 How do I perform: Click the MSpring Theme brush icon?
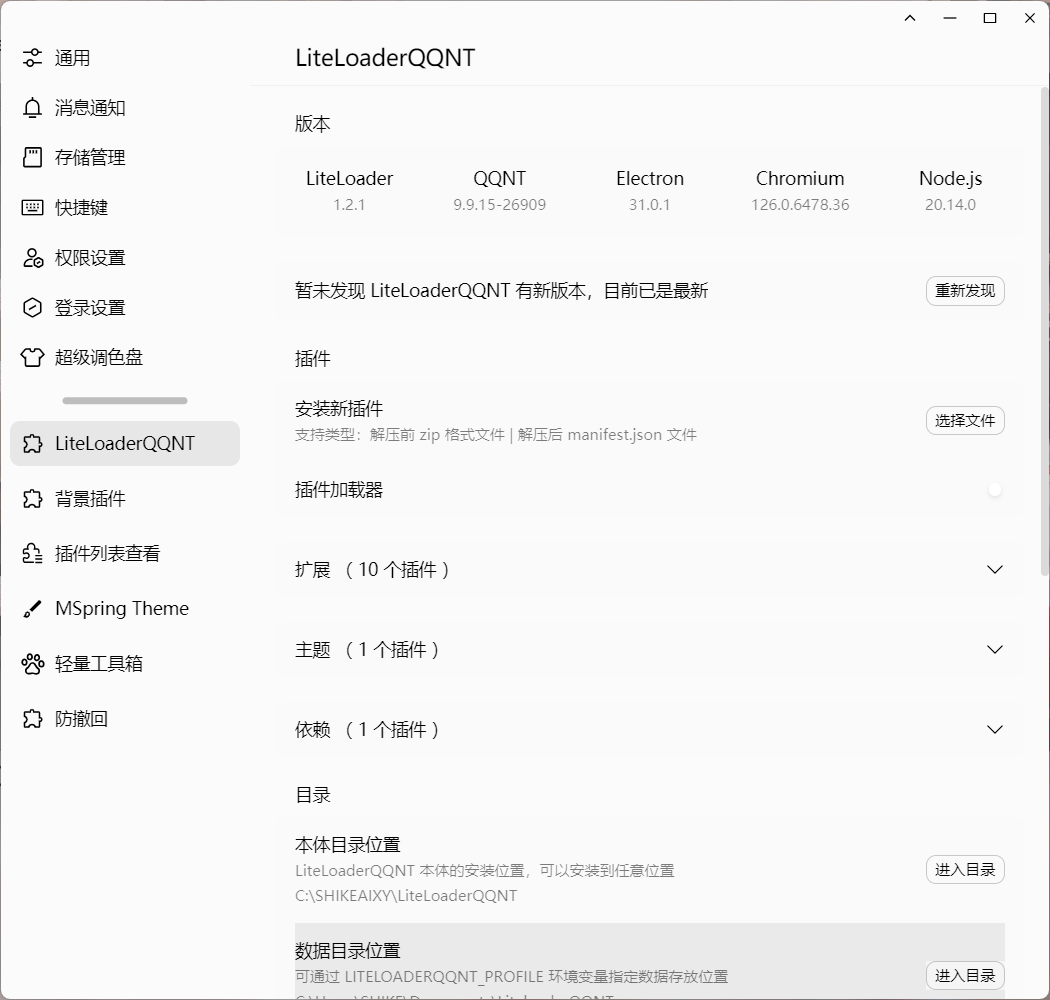(x=33, y=609)
